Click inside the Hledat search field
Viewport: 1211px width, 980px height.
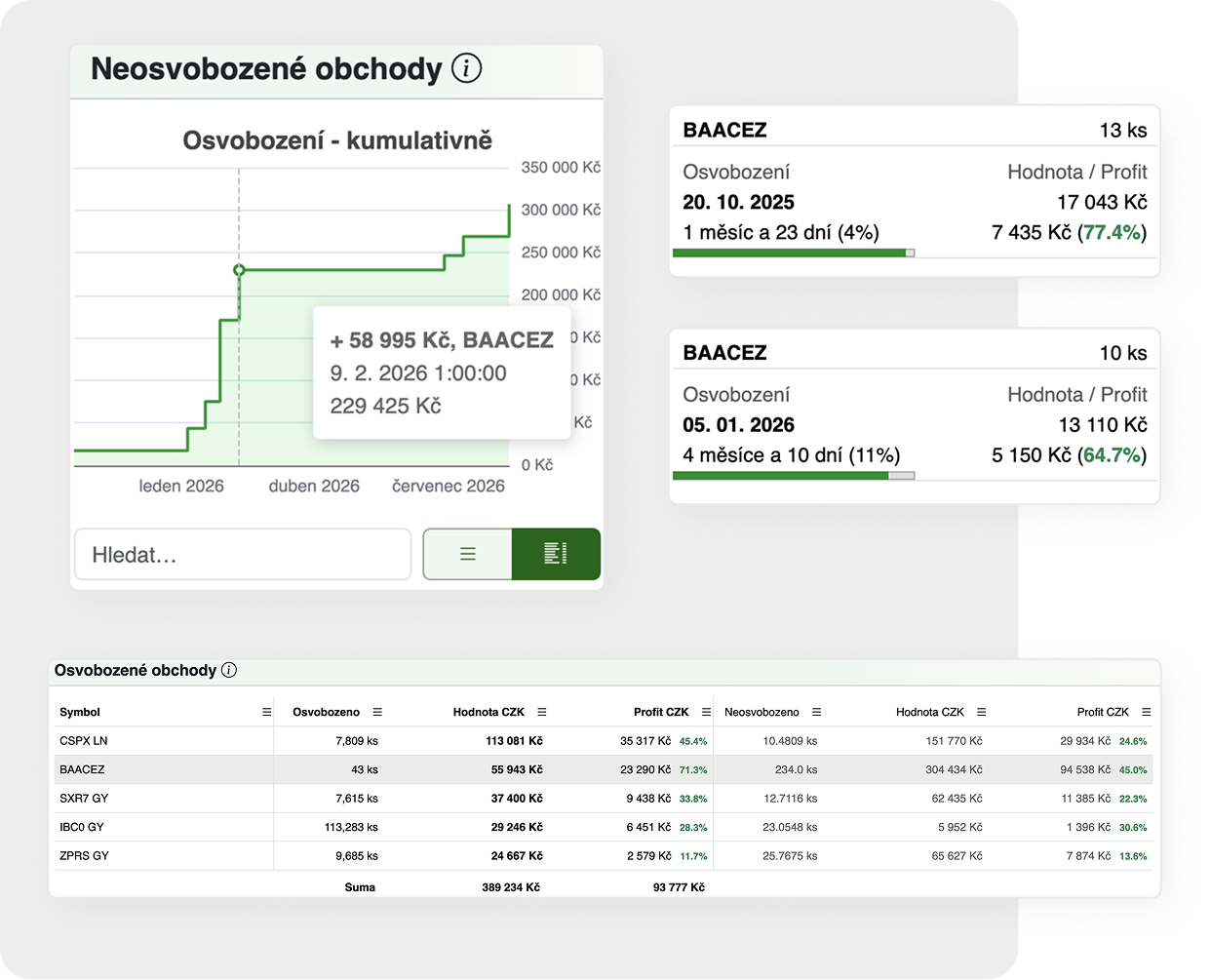pos(242,553)
